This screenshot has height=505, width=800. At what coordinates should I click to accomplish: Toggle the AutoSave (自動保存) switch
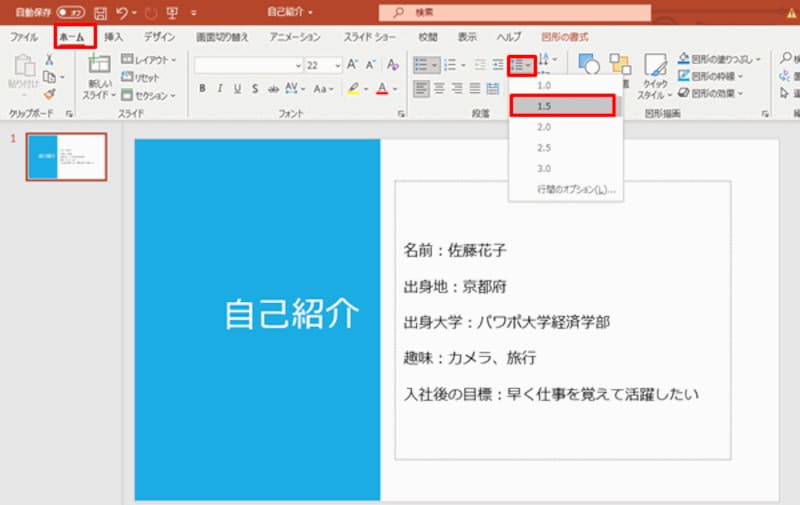(x=71, y=12)
